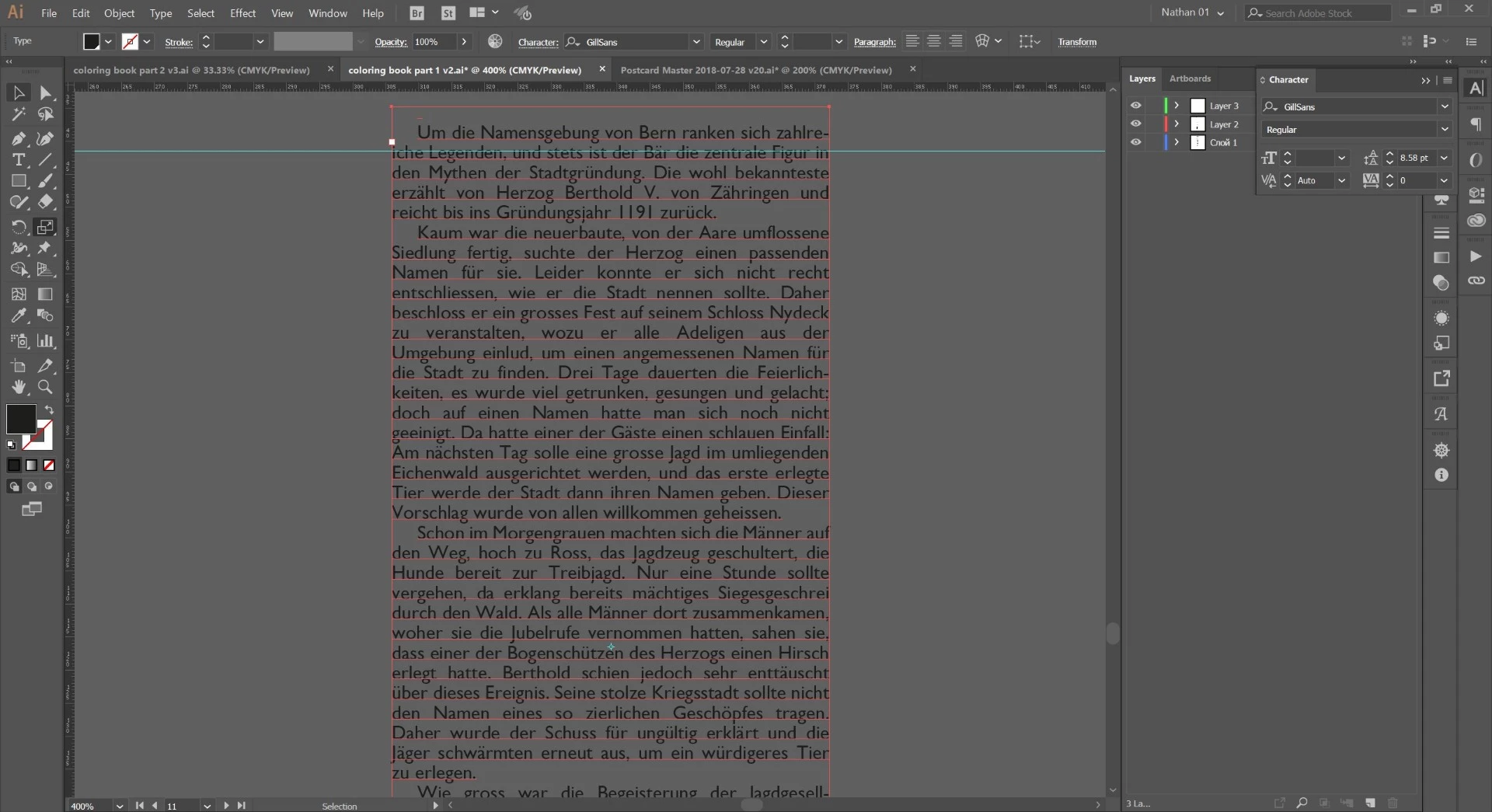
Task: Click the Transform link in control bar
Action: [1077, 42]
